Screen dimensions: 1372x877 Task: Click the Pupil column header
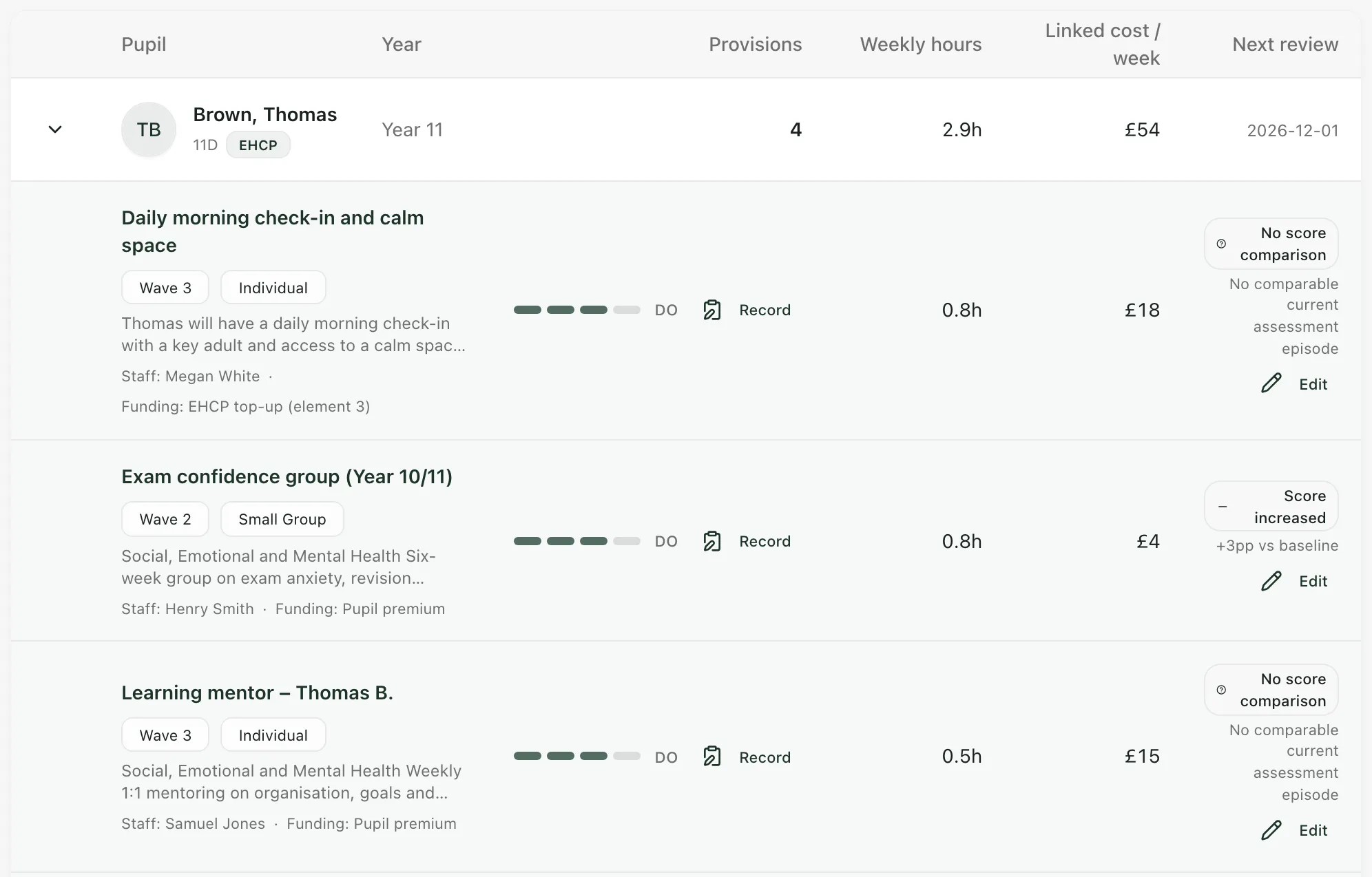[x=144, y=44]
